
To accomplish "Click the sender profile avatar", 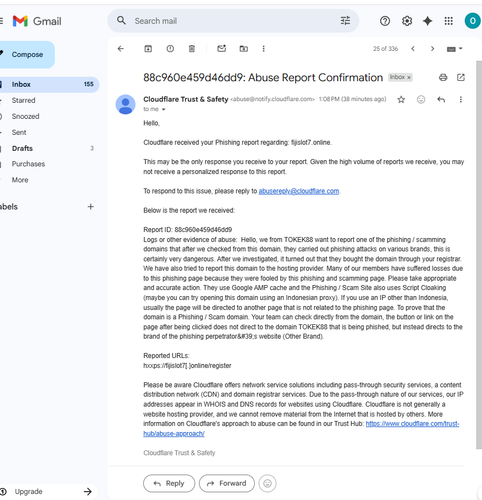I will point(125,104).
